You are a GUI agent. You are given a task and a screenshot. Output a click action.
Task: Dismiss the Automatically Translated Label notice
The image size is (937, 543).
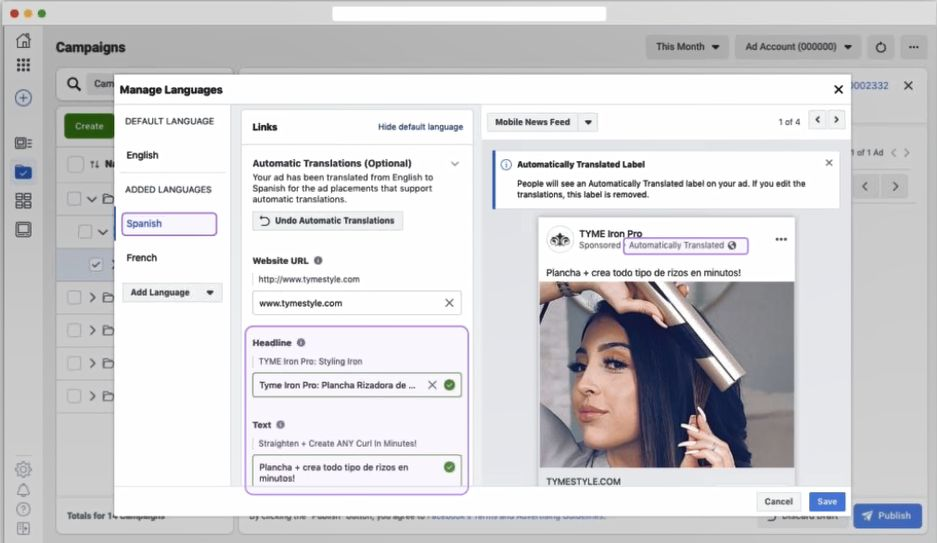coord(829,162)
